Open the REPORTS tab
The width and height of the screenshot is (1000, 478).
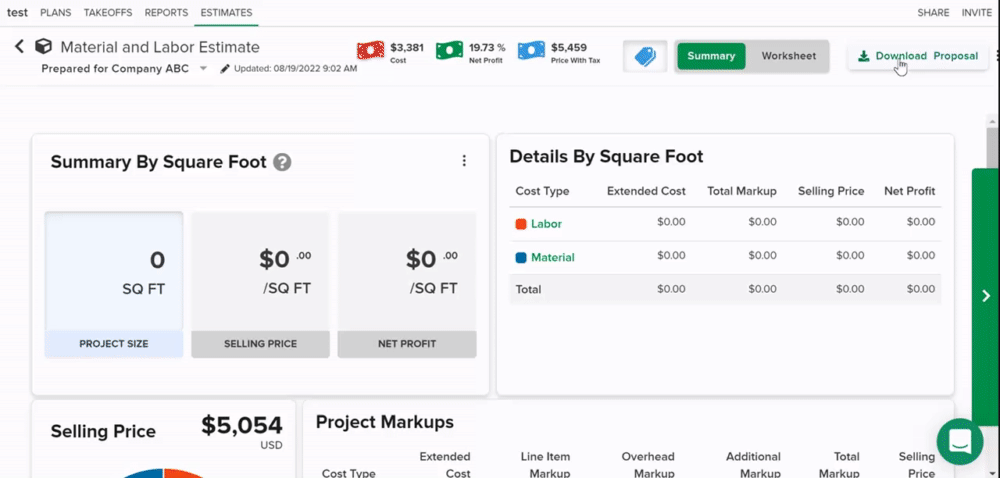click(x=166, y=12)
